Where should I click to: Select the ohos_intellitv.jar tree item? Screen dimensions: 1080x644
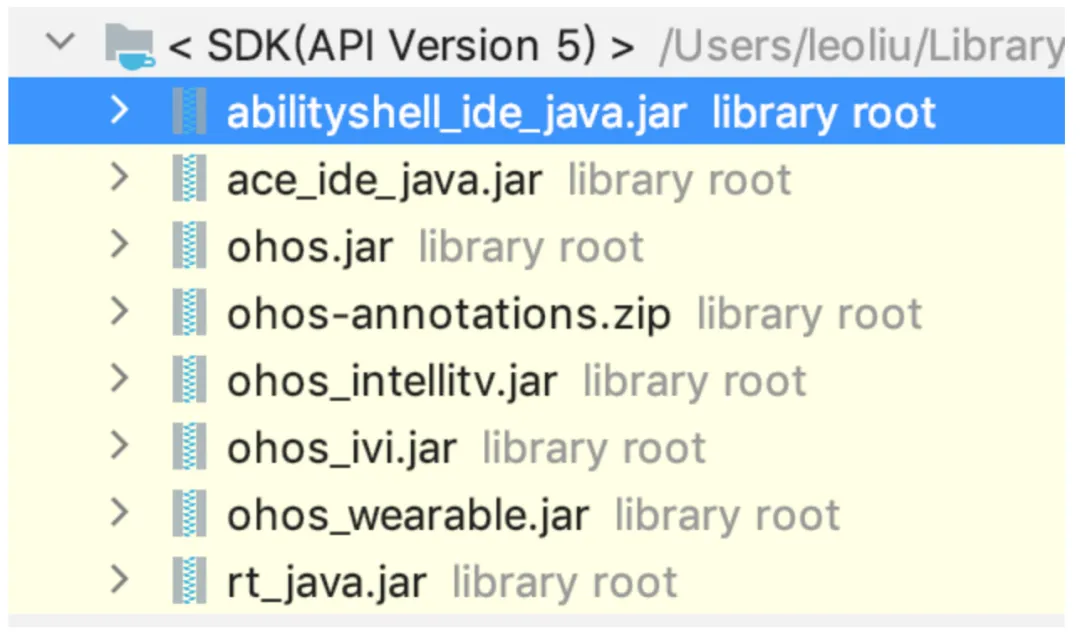[392, 381]
